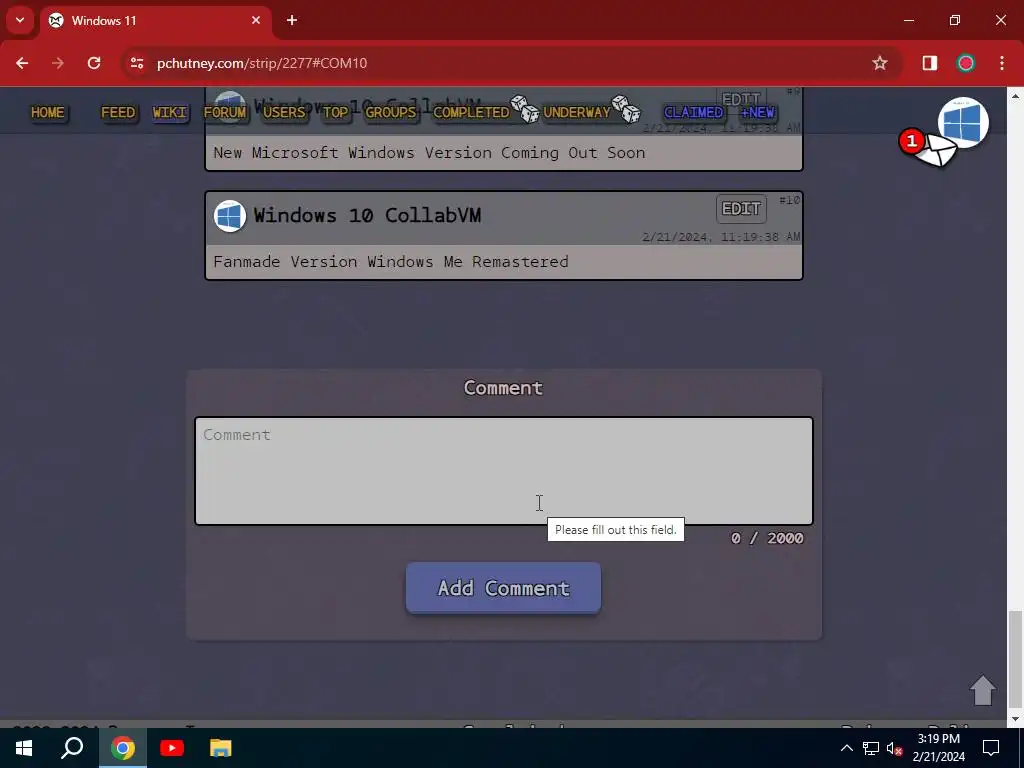Open the notification center icon

991,748
